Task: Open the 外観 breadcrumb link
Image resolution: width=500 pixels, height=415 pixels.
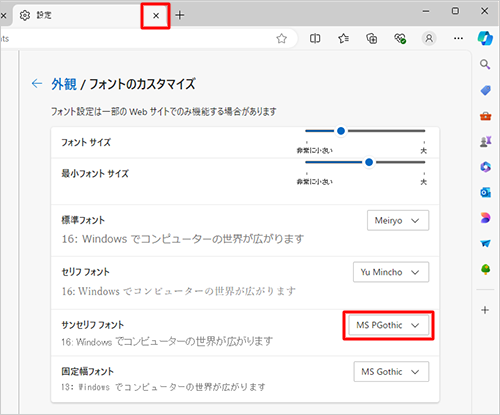Action: pos(64,84)
